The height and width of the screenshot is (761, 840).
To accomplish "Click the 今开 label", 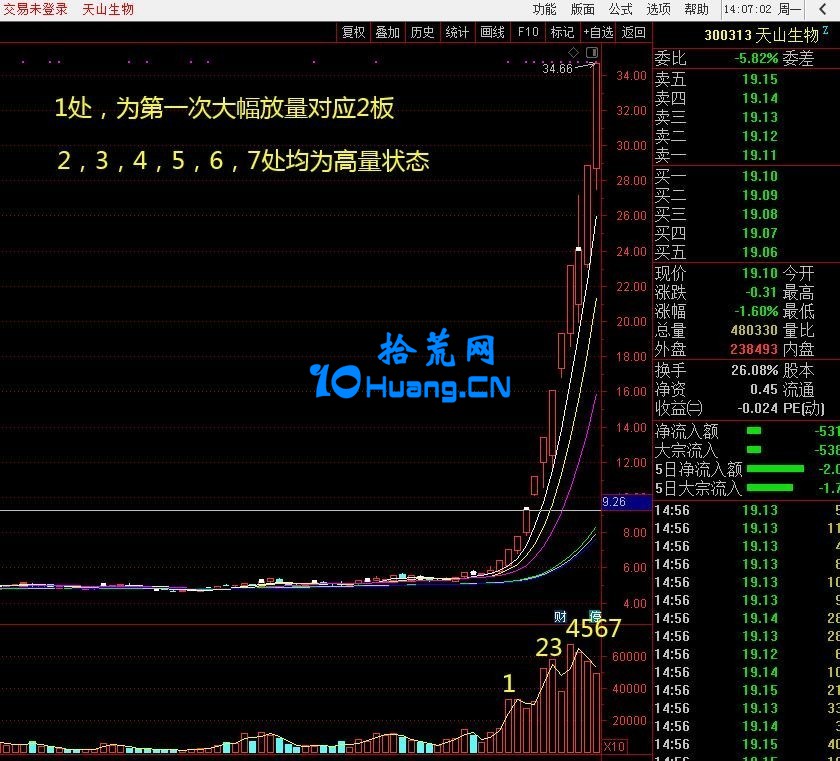I will click(x=798, y=273).
